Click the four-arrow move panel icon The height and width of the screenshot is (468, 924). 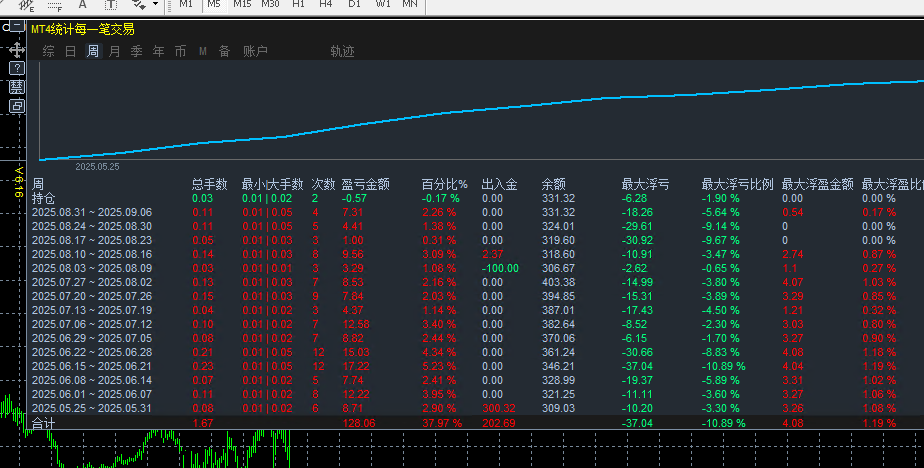(17, 49)
